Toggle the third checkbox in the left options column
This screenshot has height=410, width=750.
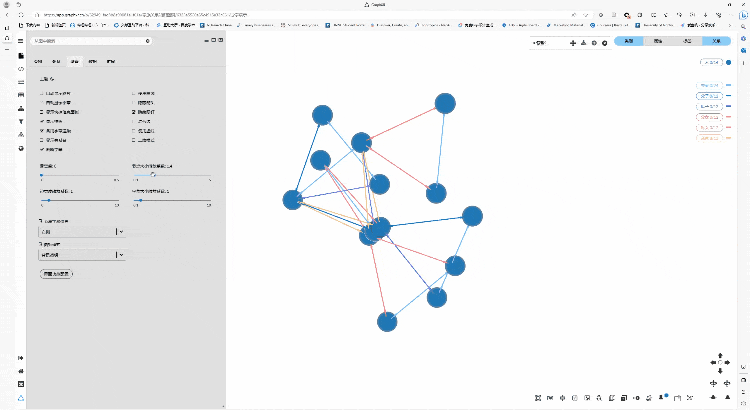pos(42,112)
